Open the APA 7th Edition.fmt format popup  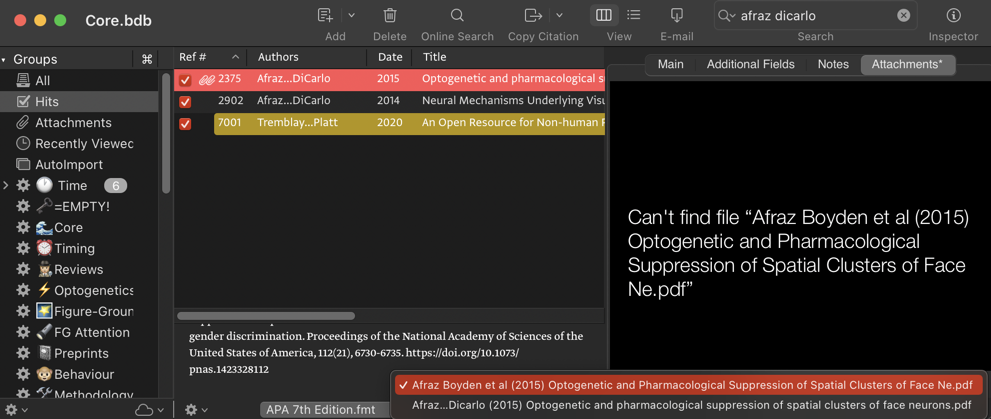325,410
